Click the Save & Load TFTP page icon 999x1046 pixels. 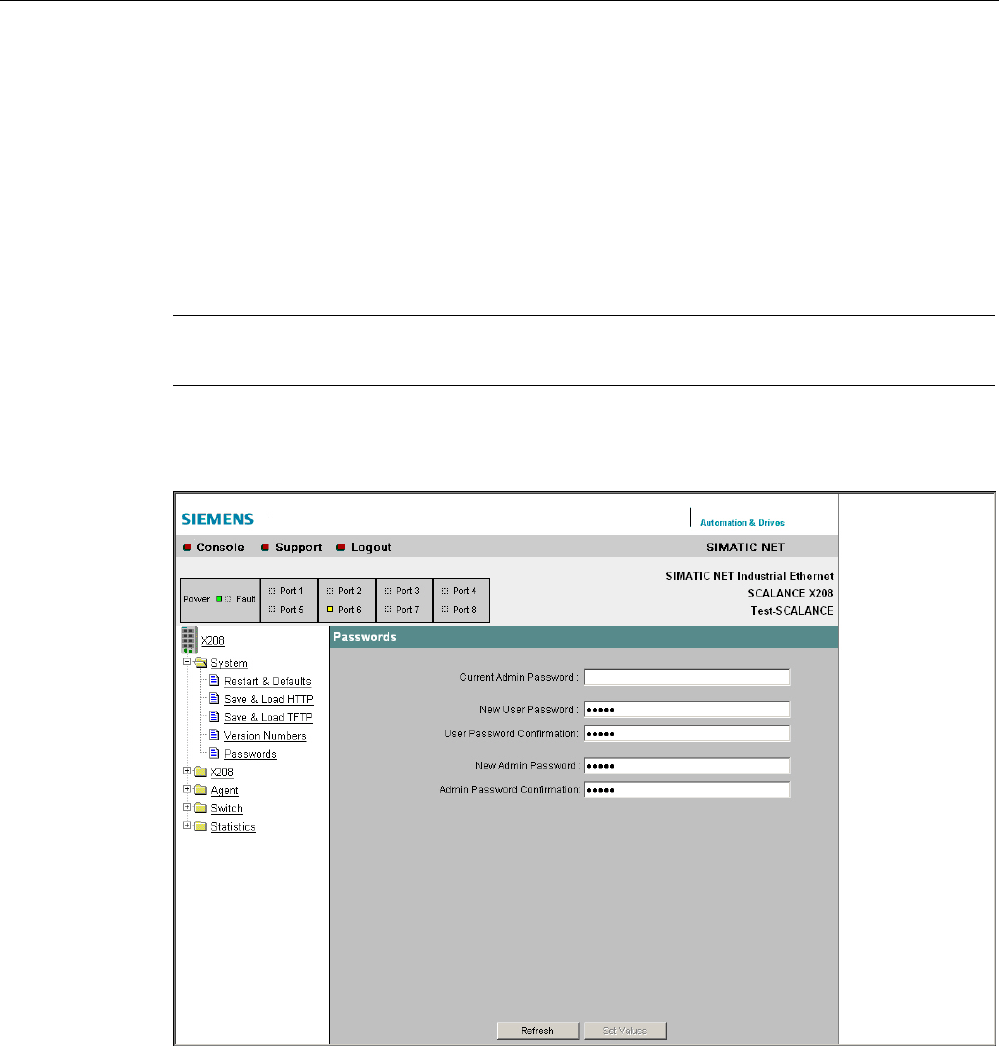pyautogui.click(x=214, y=716)
